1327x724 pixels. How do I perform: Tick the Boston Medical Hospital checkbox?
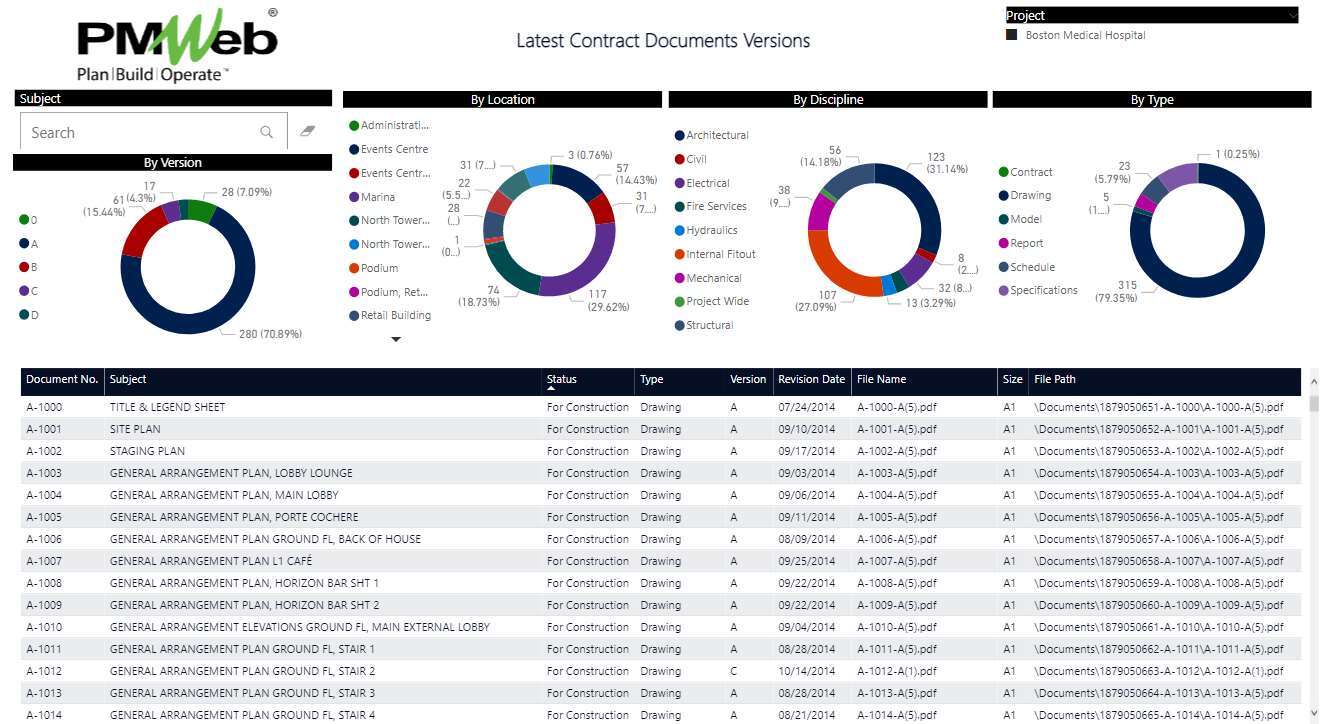(x=1012, y=35)
